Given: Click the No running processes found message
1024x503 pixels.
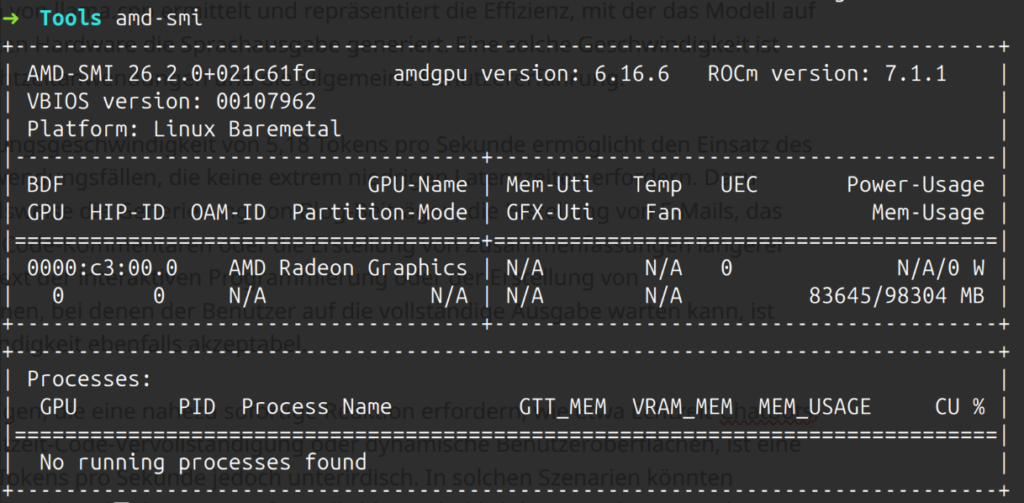Looking at the screenshot, I should [x=203, y=463].
